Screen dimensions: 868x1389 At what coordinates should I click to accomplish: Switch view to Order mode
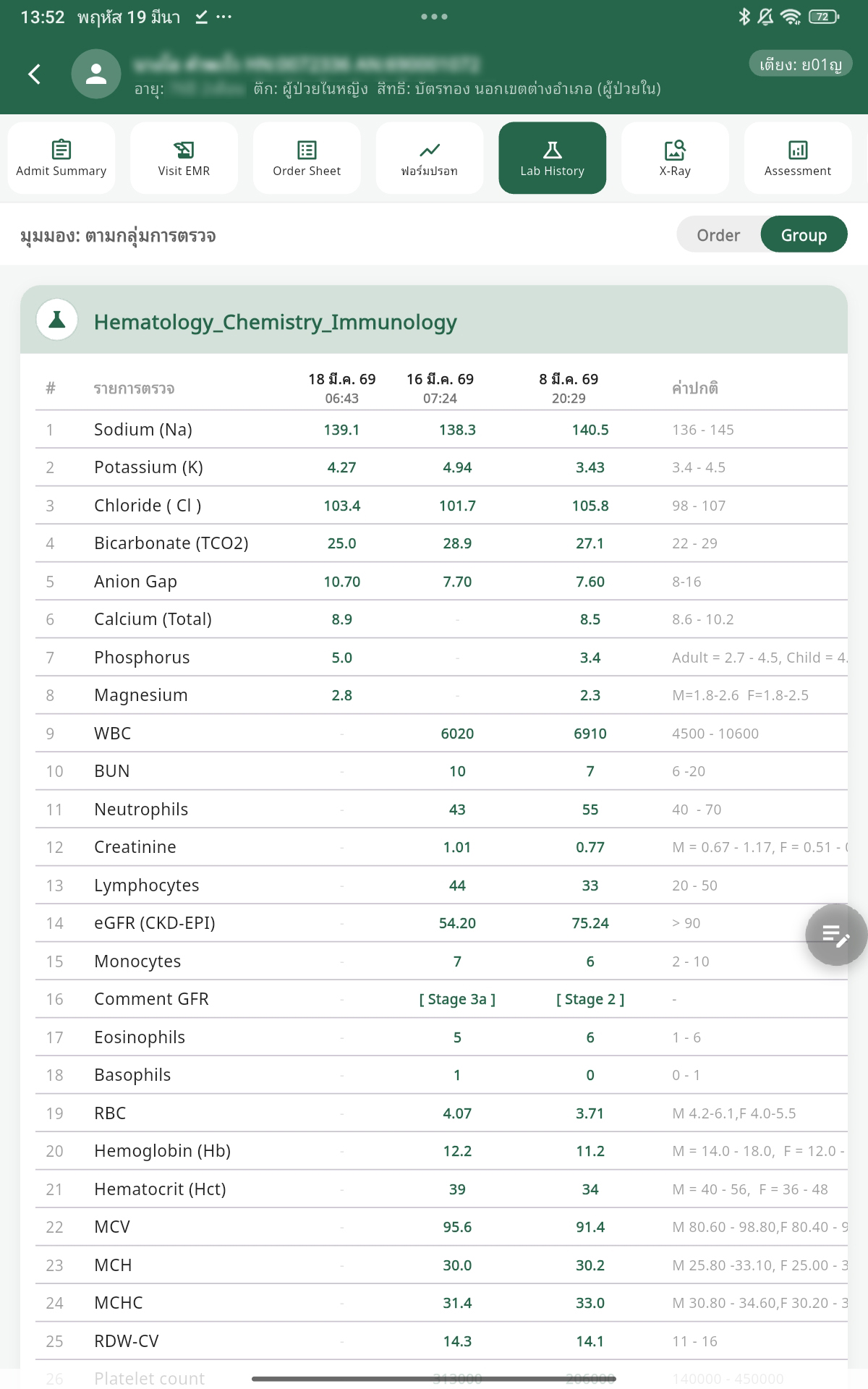coord(718,235)
